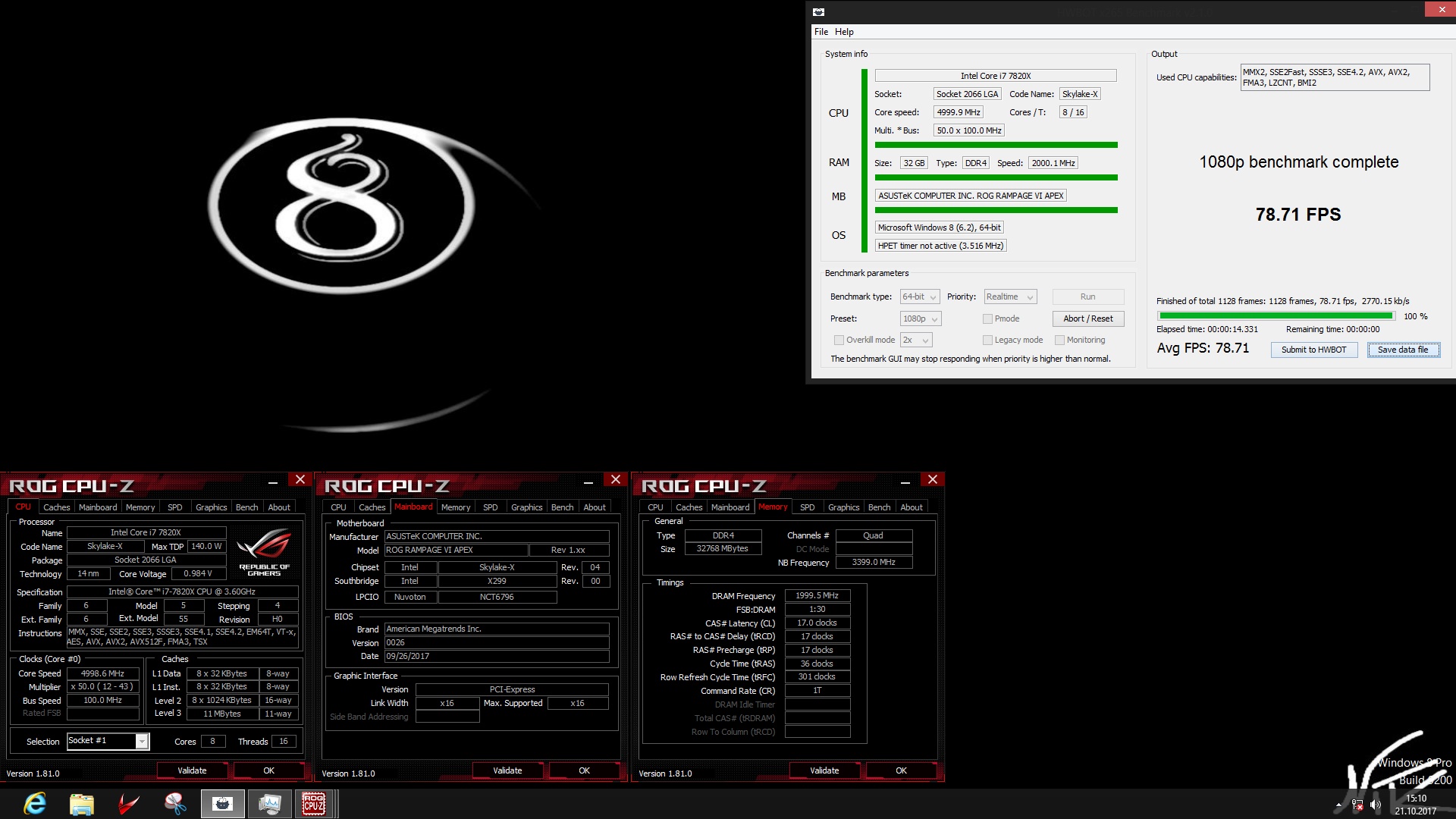Click Validate in left CPU-Z window
Screen dimensions: 1456x819
pos(192,770)
